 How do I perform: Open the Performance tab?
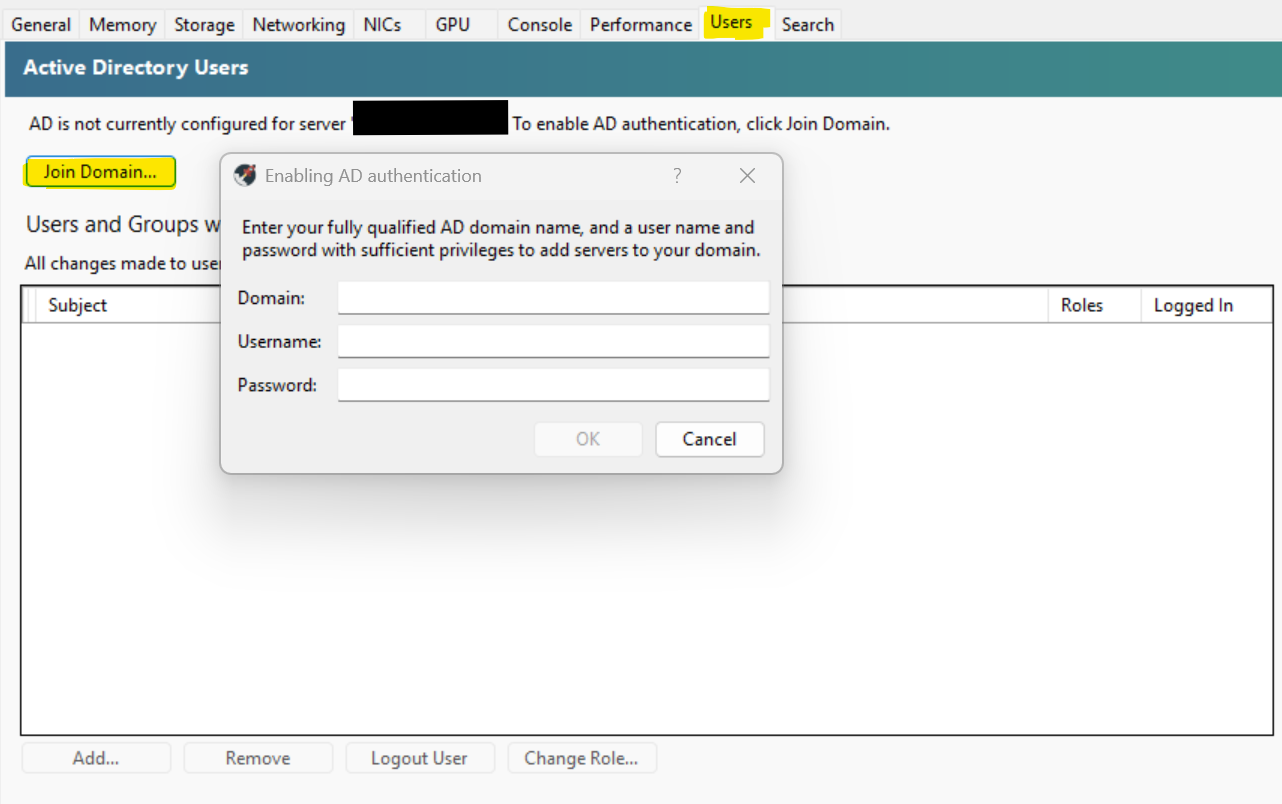[641, 25]
